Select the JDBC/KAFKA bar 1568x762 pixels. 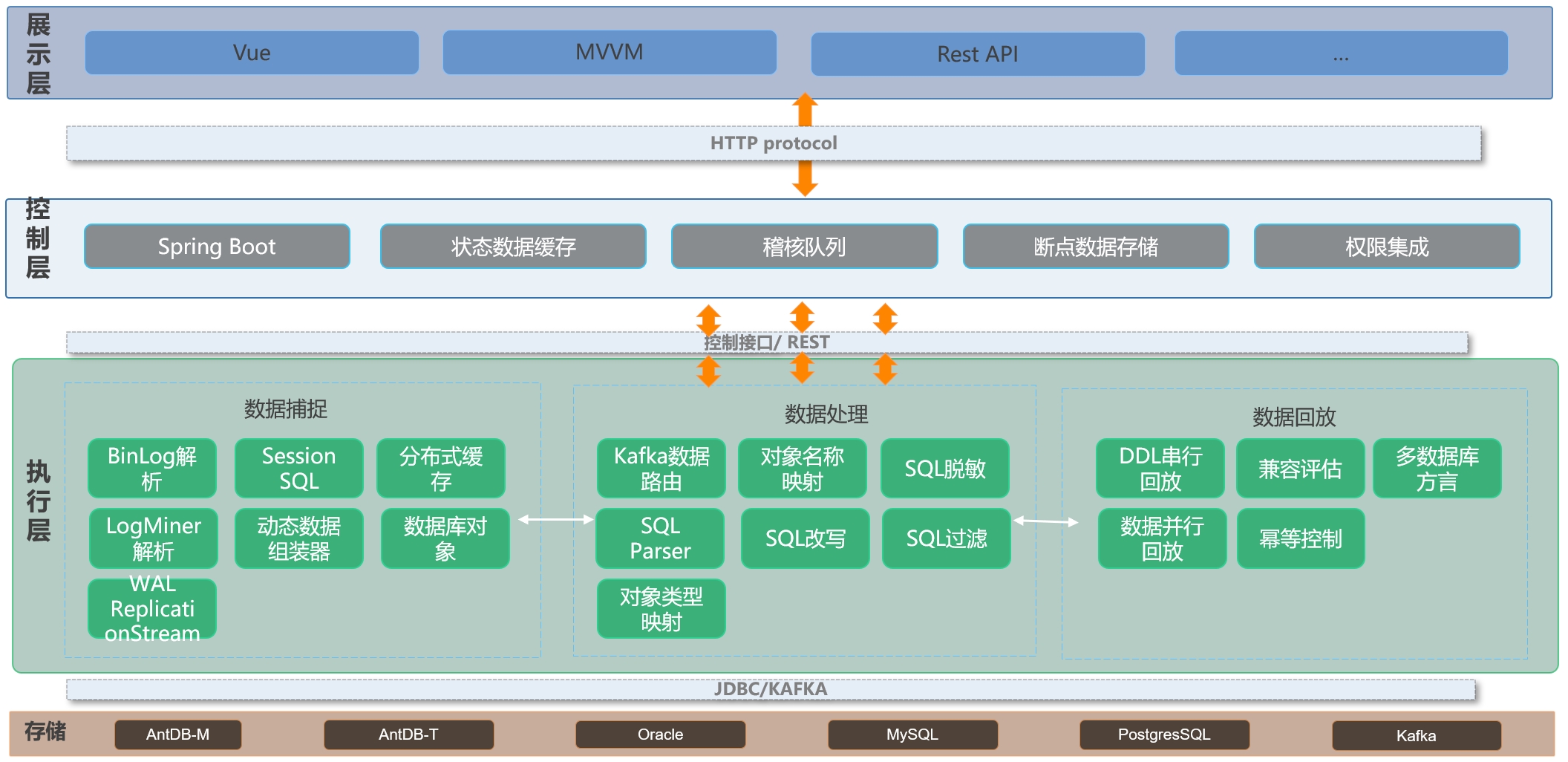point(771,689)
